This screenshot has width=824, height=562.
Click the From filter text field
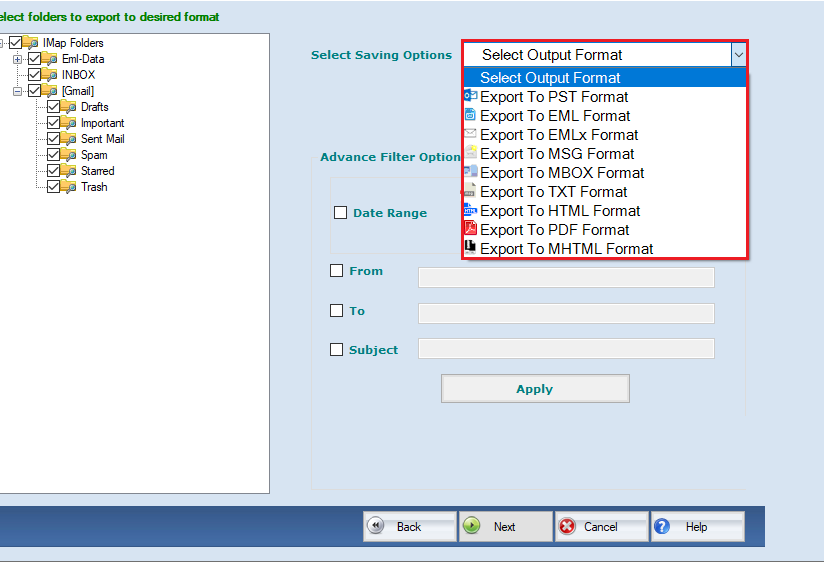pyautogui.click(x=566, y=277)
